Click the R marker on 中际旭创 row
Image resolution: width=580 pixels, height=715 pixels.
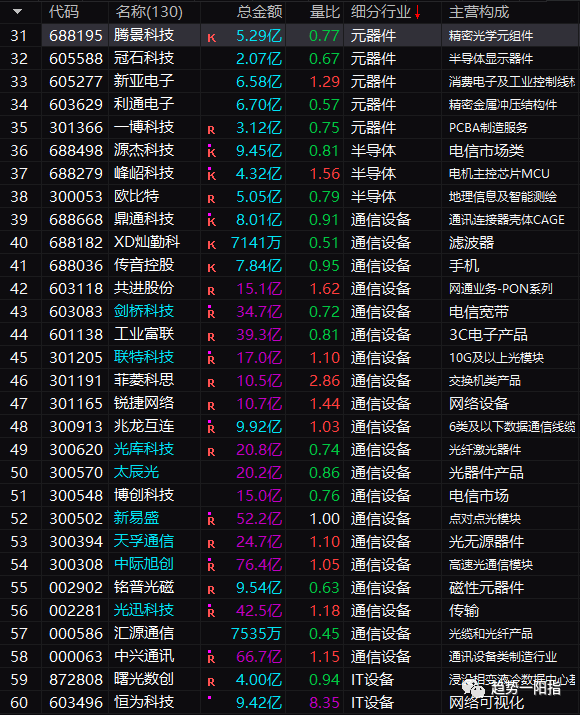(211, 565)
